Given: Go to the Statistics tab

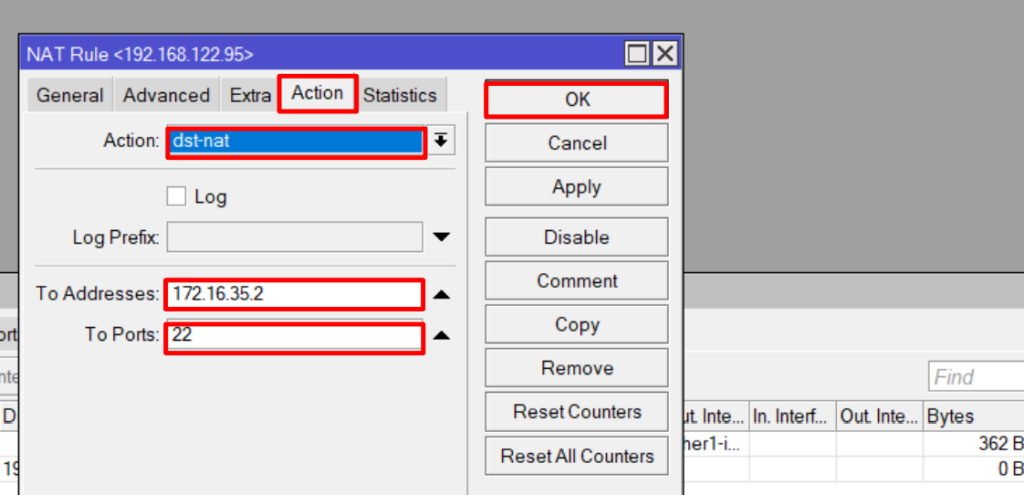Looking at the screenshot, I should point(400,96).
